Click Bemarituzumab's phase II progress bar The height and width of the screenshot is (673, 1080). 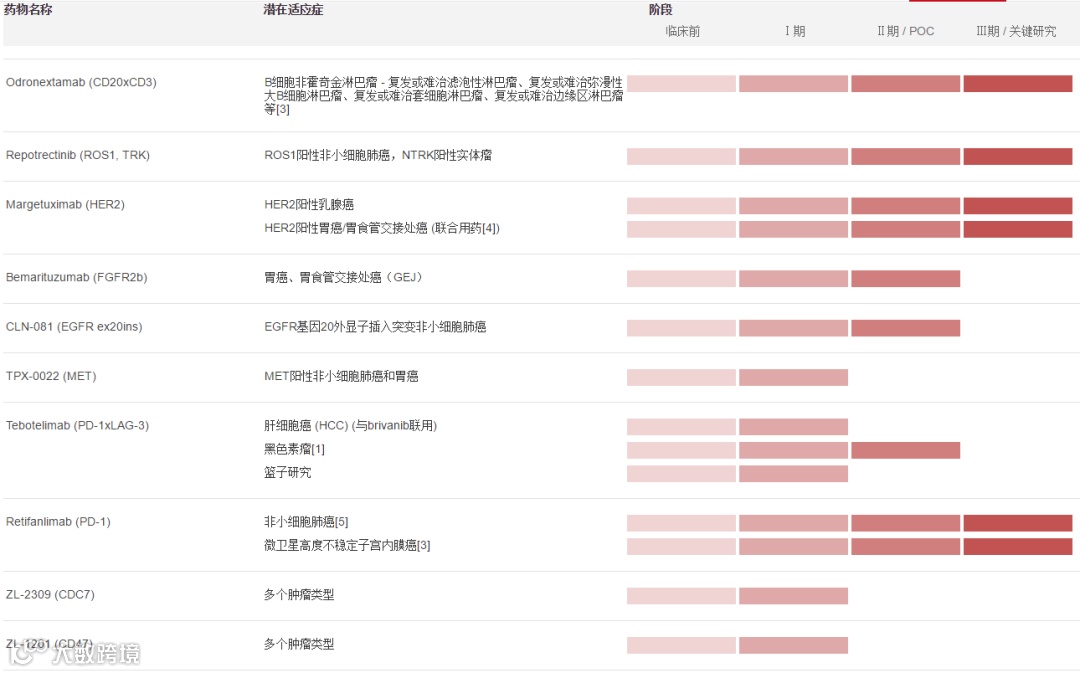click(x=905, y=279)
